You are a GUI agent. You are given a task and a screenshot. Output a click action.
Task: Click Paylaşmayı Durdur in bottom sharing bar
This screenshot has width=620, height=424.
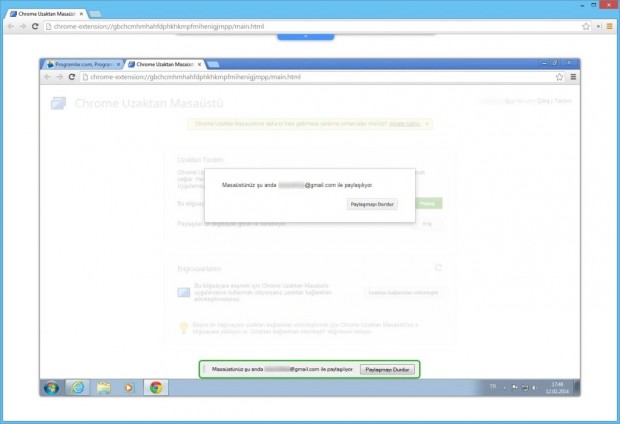point(387,369)
